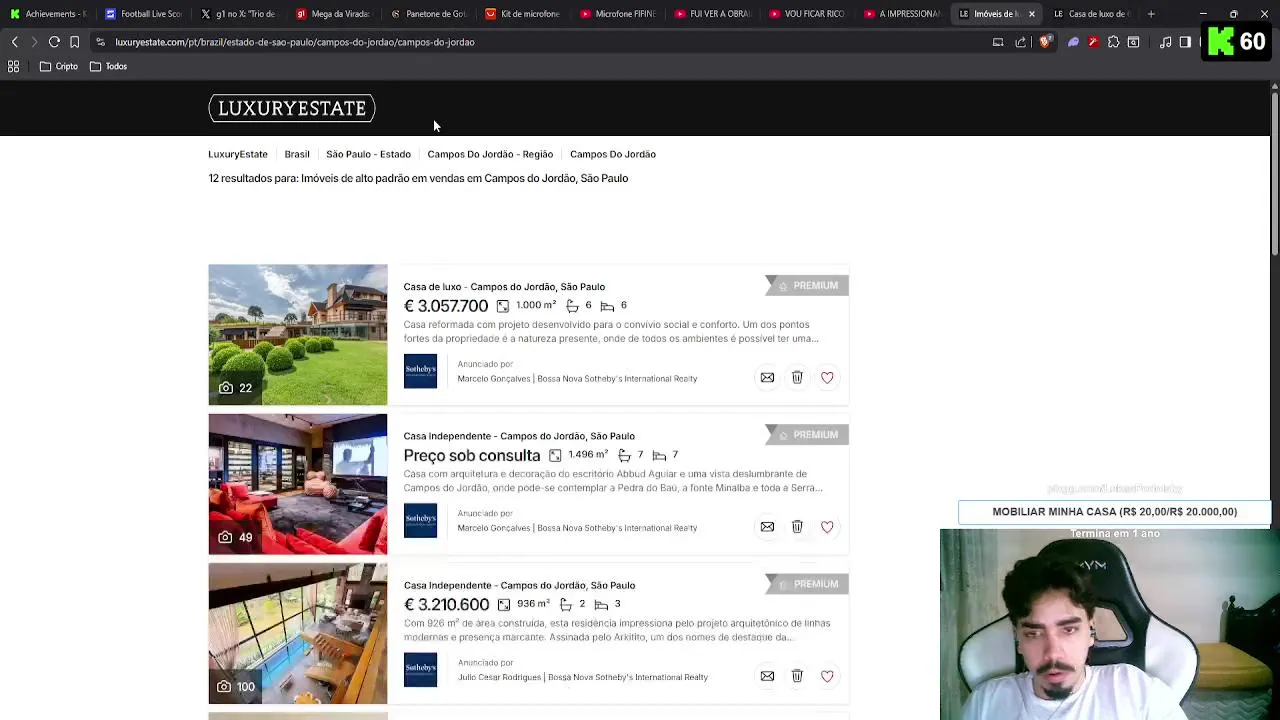Click Sotheby's logo on Julio Cesar Rodrigues listing

(420, 669)
